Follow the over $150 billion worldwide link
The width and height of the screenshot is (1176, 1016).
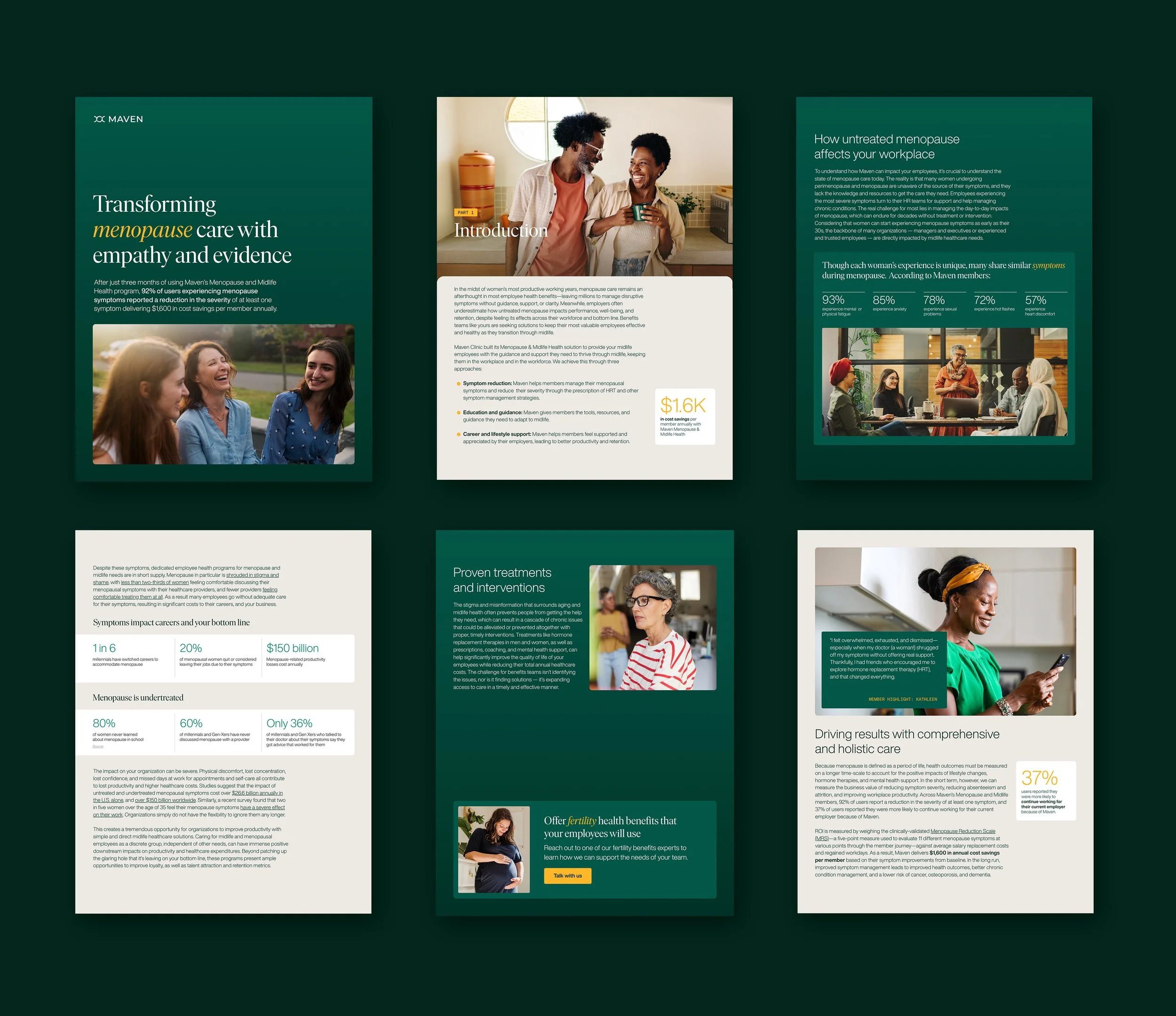pyautogui.click(x=165, y=800)
